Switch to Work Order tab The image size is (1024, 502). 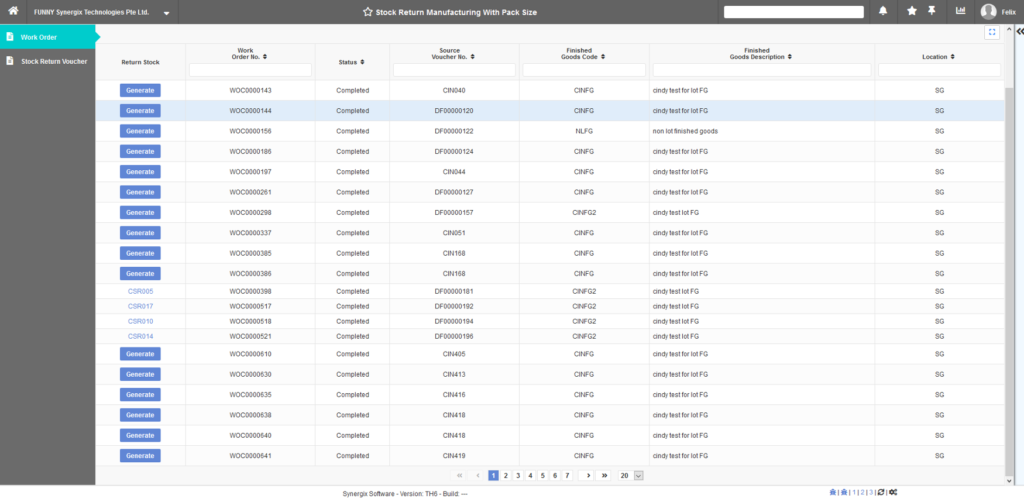48,37
